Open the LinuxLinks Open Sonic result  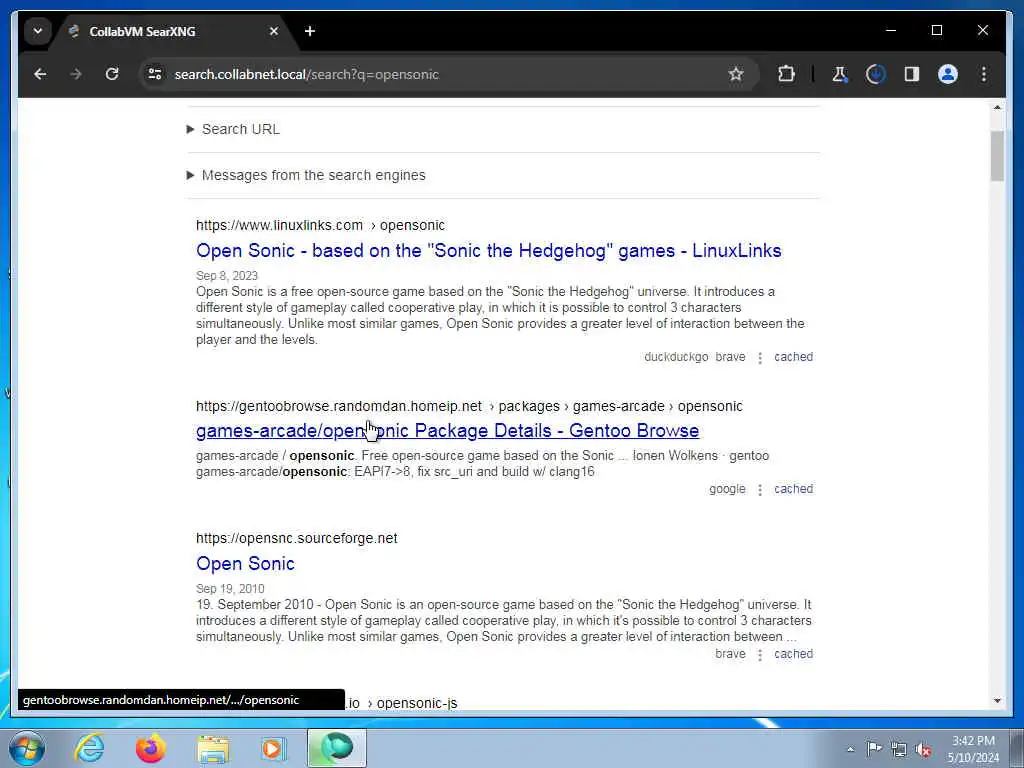[x=488, y=251]
